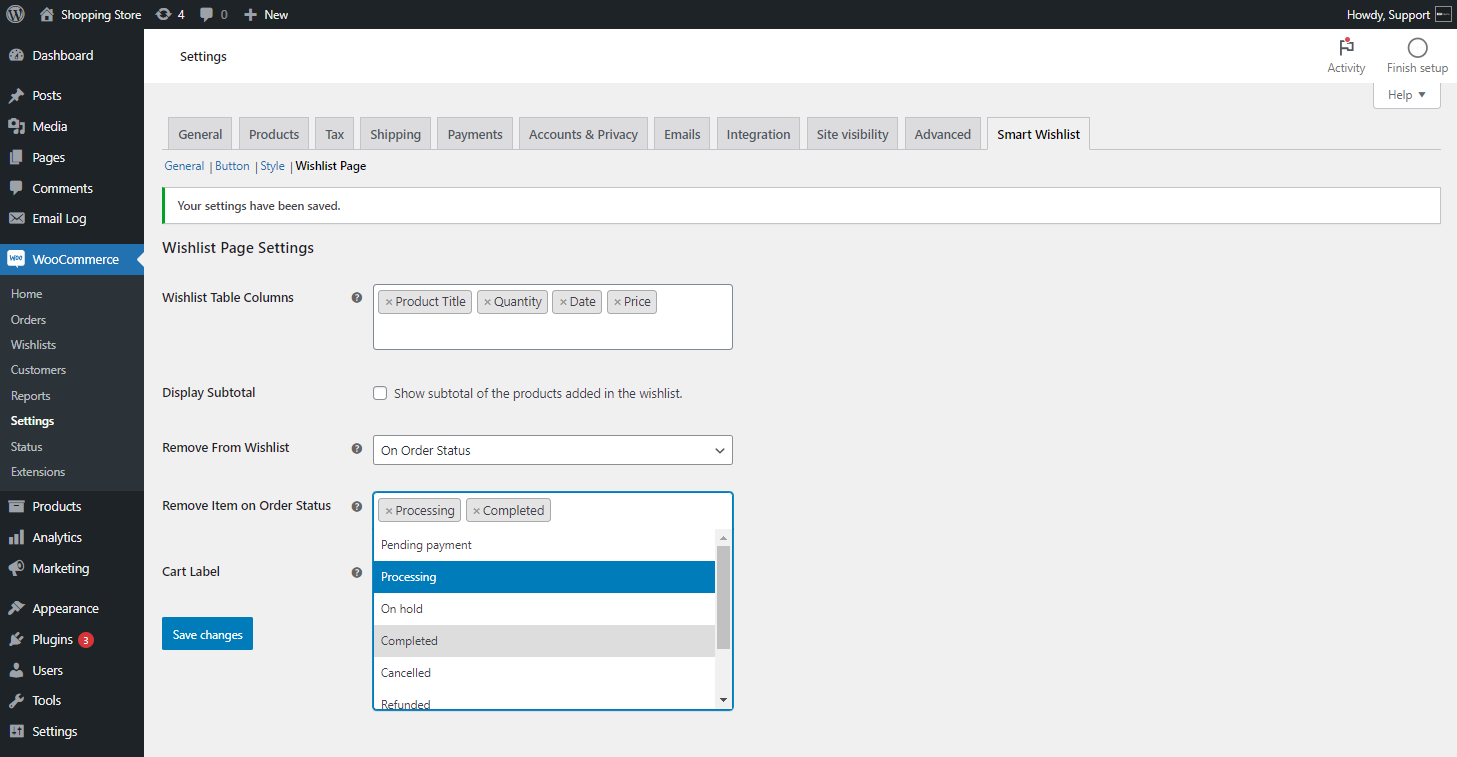Open the General wishlist subsection link
Screen dimensions: 1457x757
click(x=184, y=166)
